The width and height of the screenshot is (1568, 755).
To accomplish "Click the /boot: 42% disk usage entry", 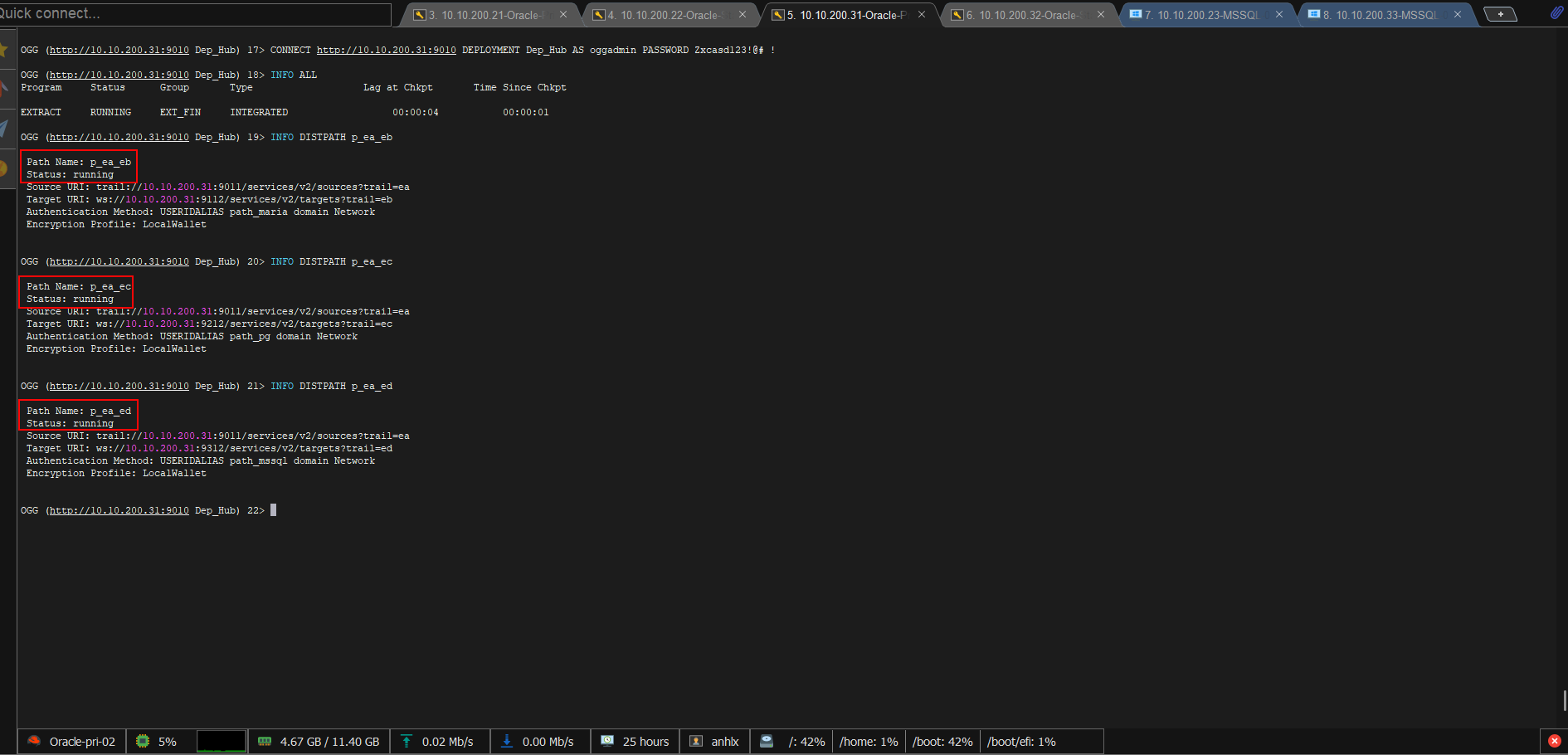I will point(942,742).
